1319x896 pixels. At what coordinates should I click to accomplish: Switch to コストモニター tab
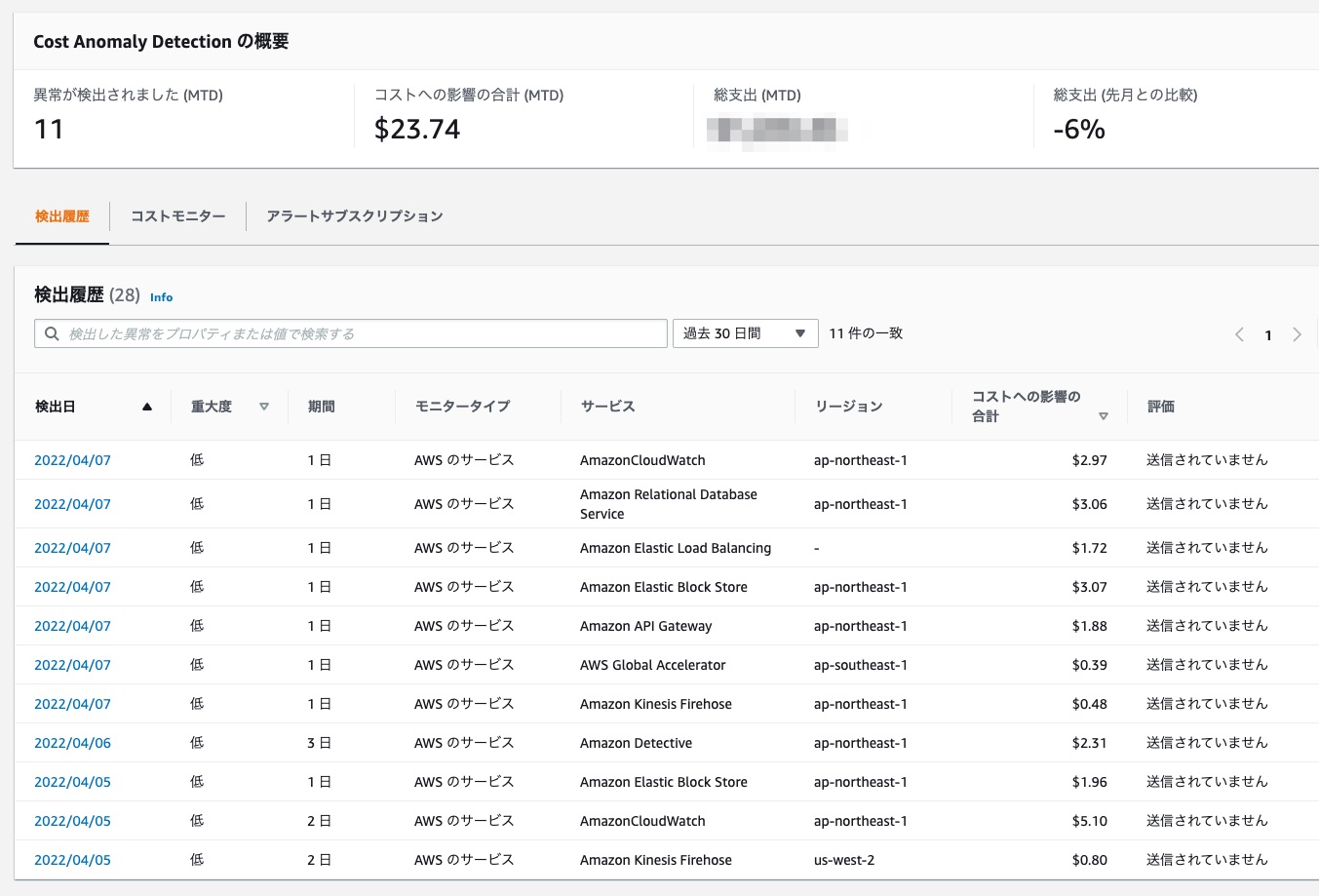point(177,216)
